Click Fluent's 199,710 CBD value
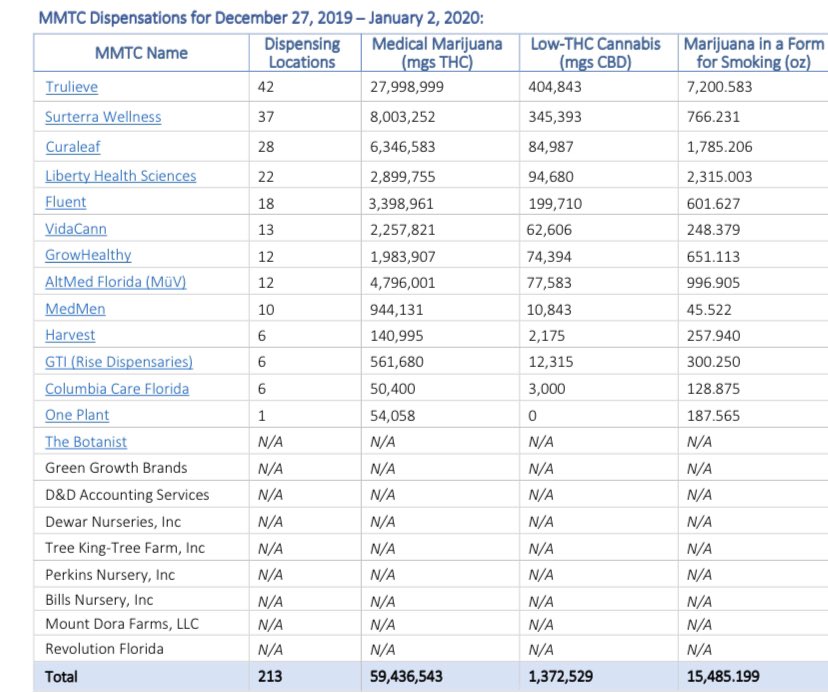Image resolution: width=828 pixels, height=693 pixels. click(555, 203)
